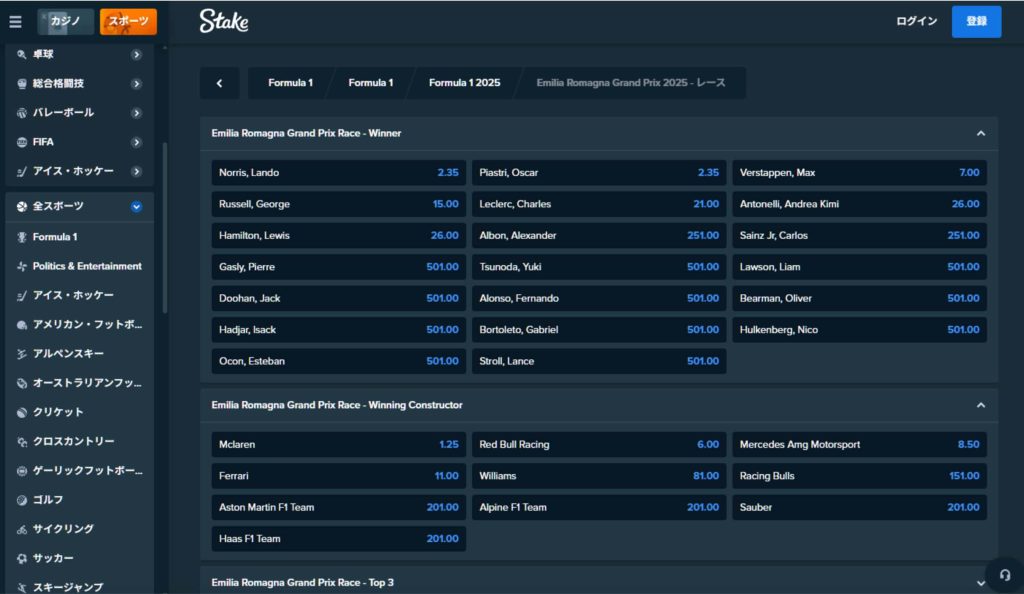1024x594 pixels.
Task: Click the オーストラリアンフットボール icon
Action: (x=22, y=383)
